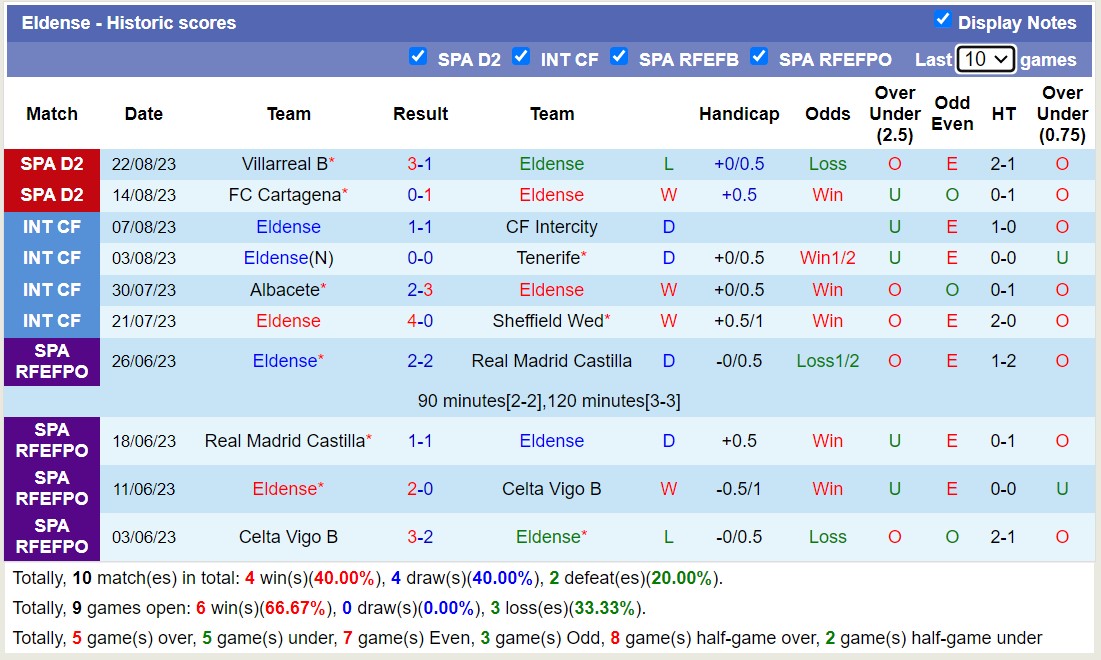This screenshot has width=1101, height=660.
Task: Open the Last games count dropdown
Action: point(985,59)
